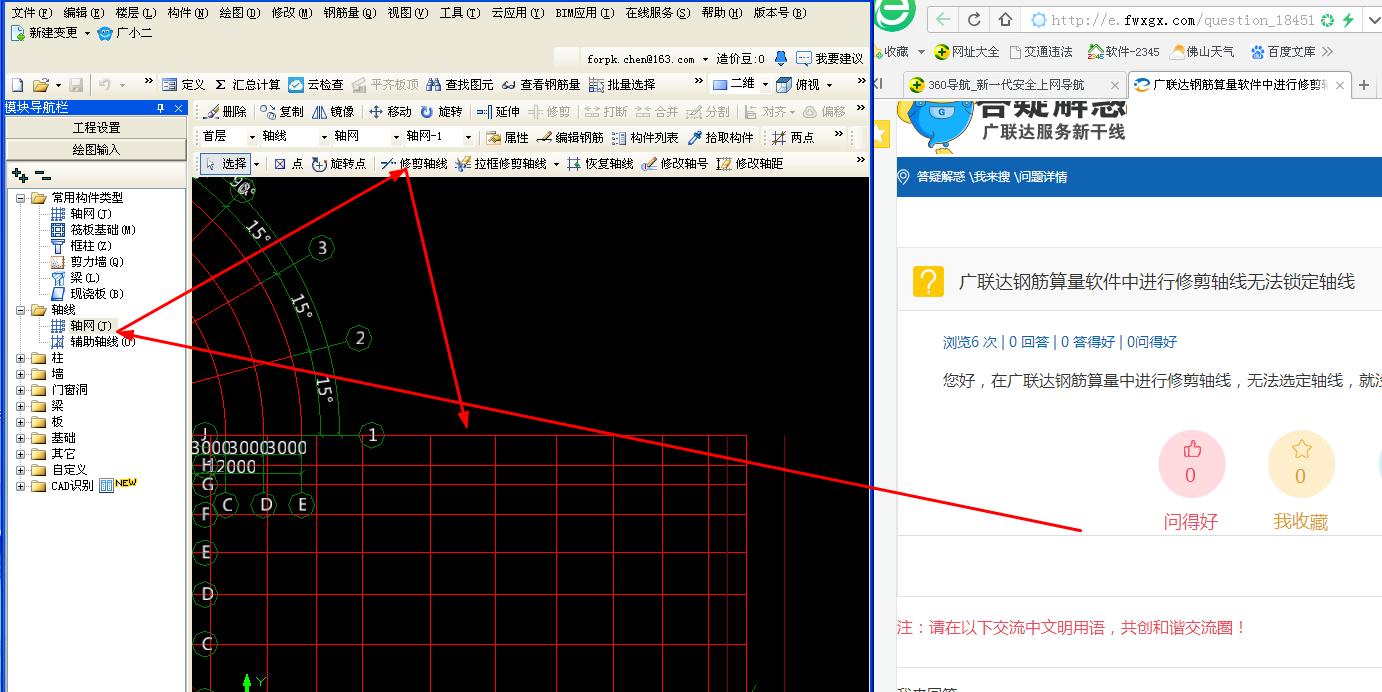This screenshot has width=1382, height=692.
Task: Select the 复制 (copy) tool
Action: coord(282,112)
